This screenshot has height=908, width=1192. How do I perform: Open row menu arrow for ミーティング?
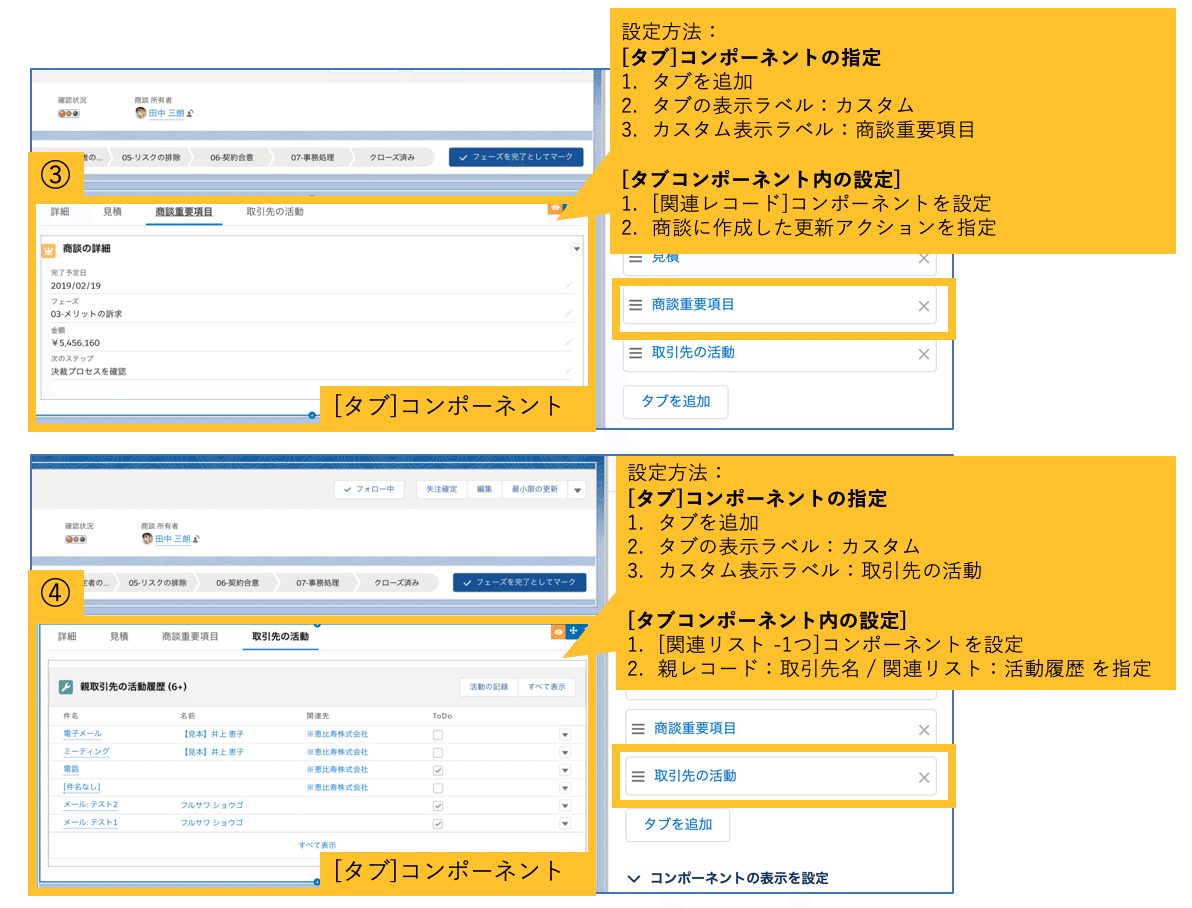(565, 753)
